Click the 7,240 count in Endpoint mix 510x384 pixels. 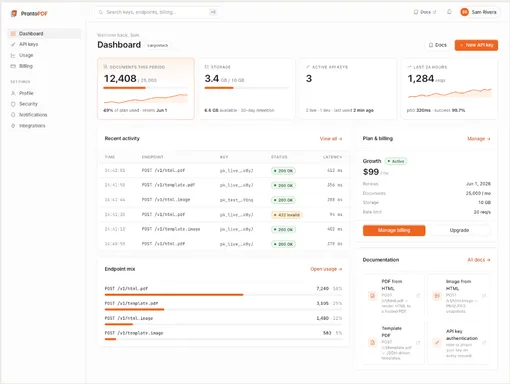[x=322, y=289]
